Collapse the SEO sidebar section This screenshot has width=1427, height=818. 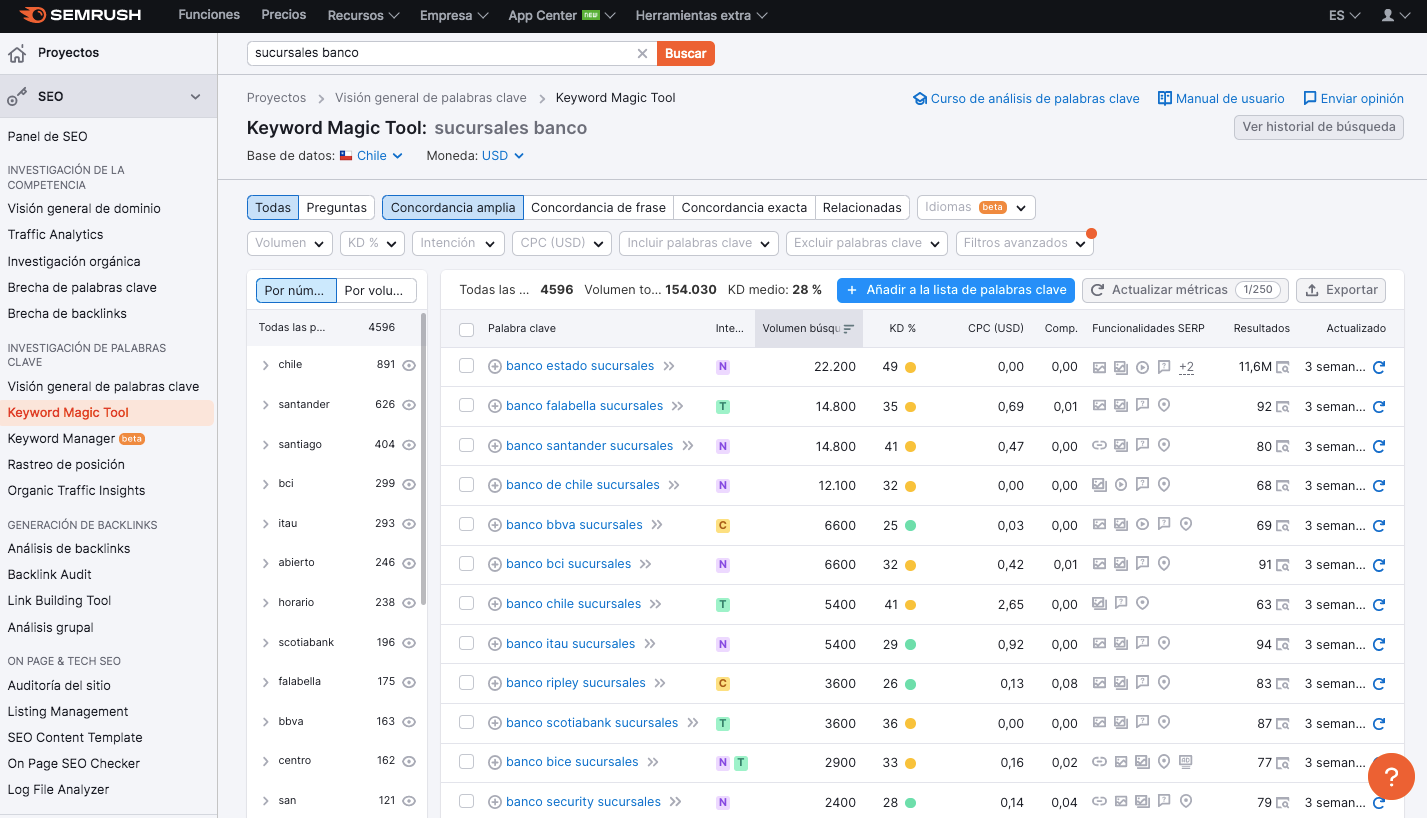coord(195,97)
